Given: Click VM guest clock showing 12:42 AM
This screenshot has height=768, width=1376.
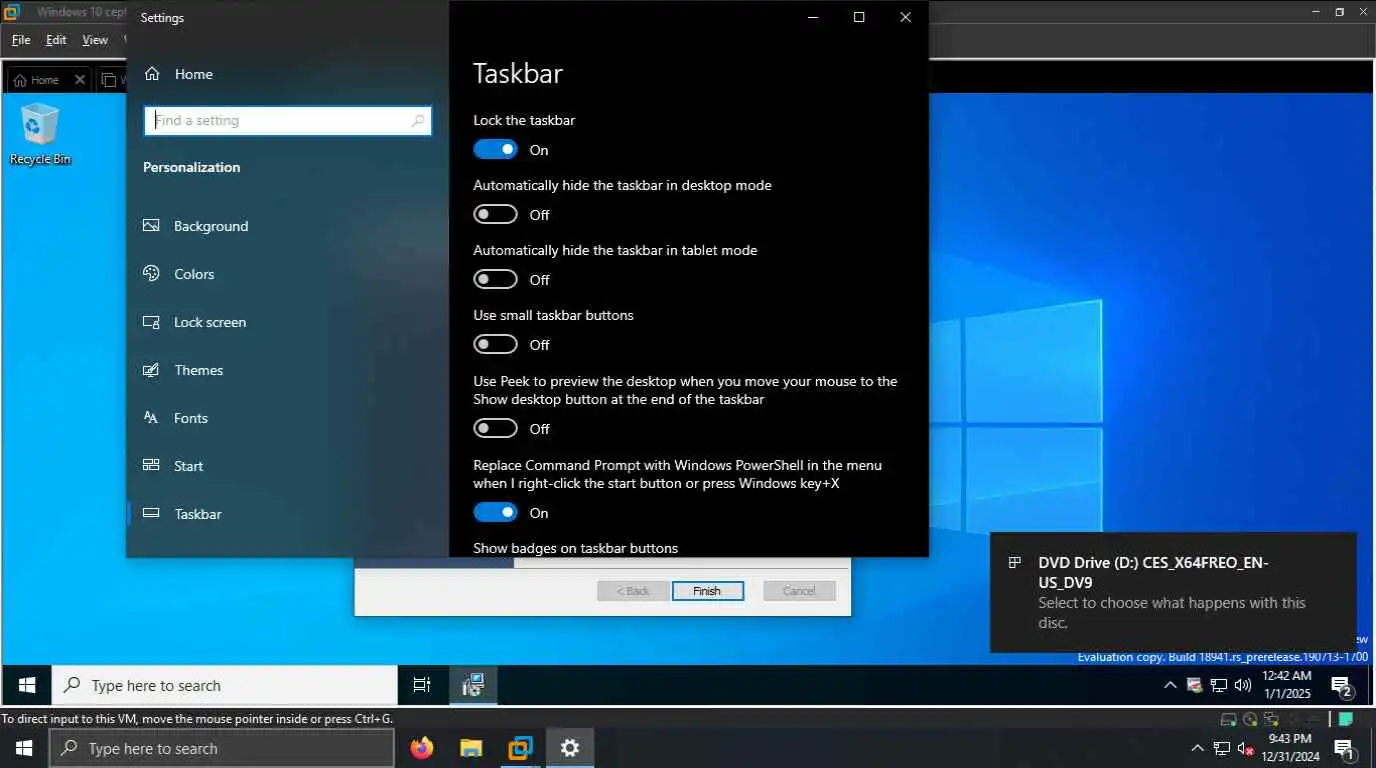Looking at the screenshot, I should pyautogui.click(x=1286, y=685).
